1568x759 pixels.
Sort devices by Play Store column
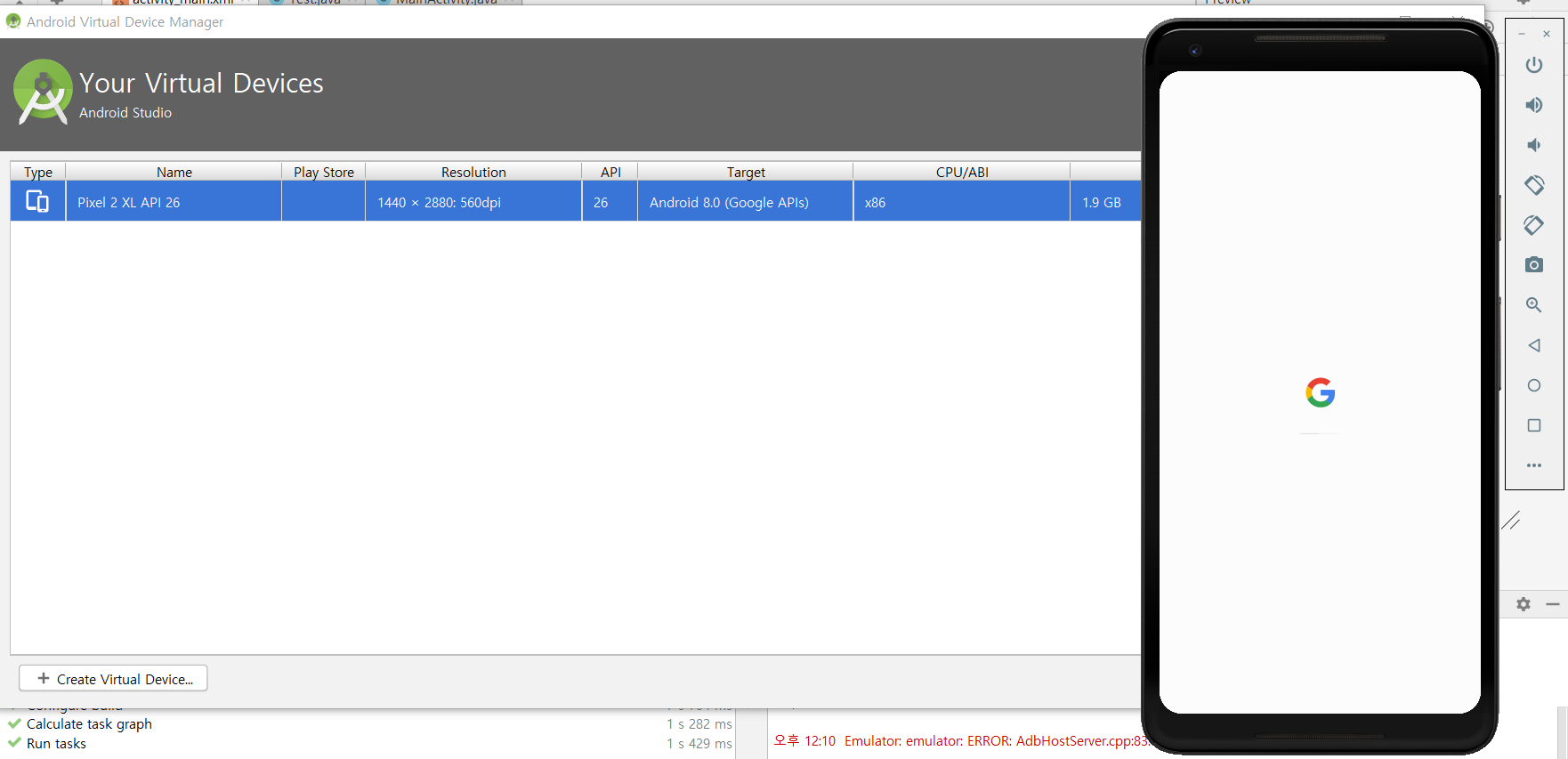tap(324, 172)
